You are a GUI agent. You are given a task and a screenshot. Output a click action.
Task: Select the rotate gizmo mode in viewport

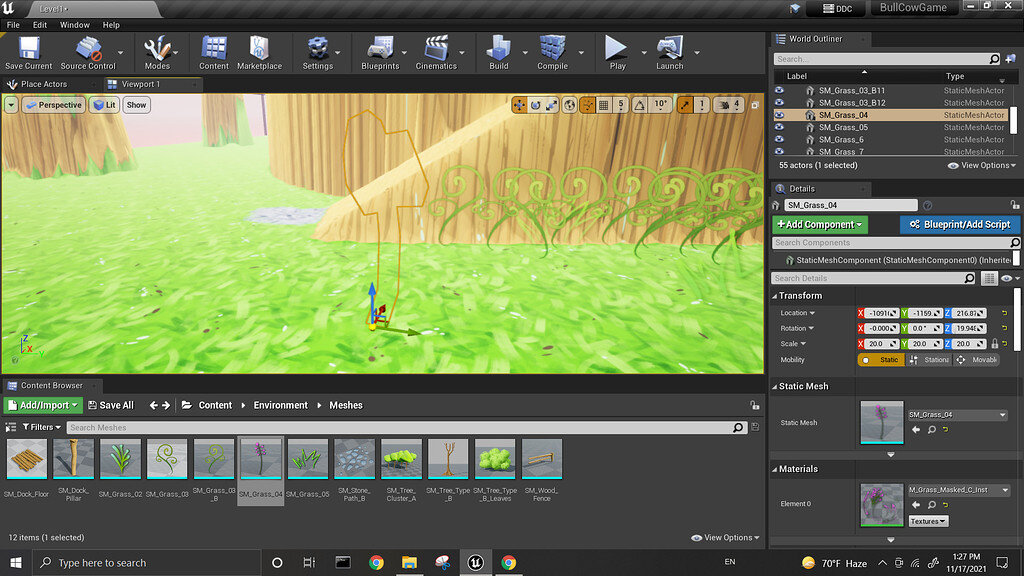[x=536, y=104]
